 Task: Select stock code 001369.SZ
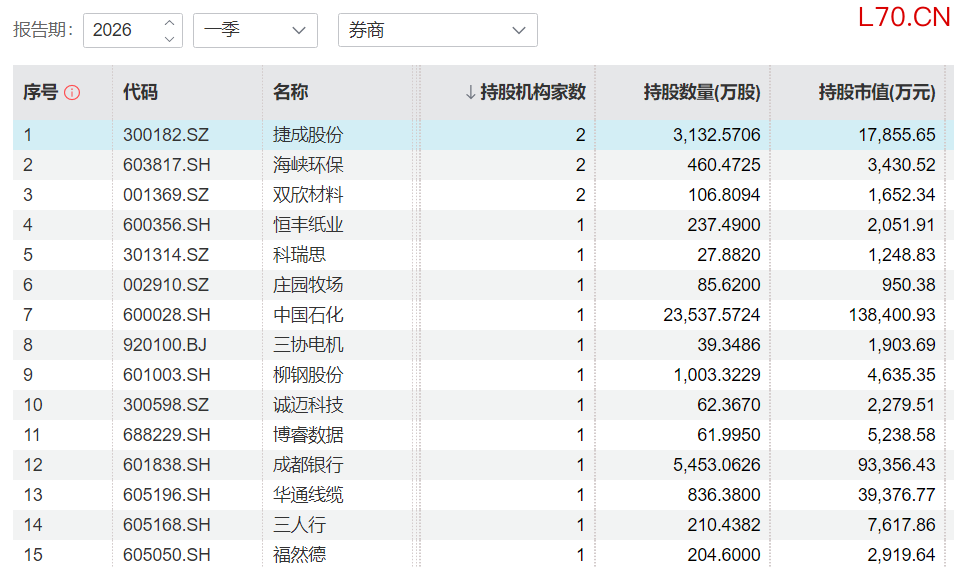click(166, 195)
